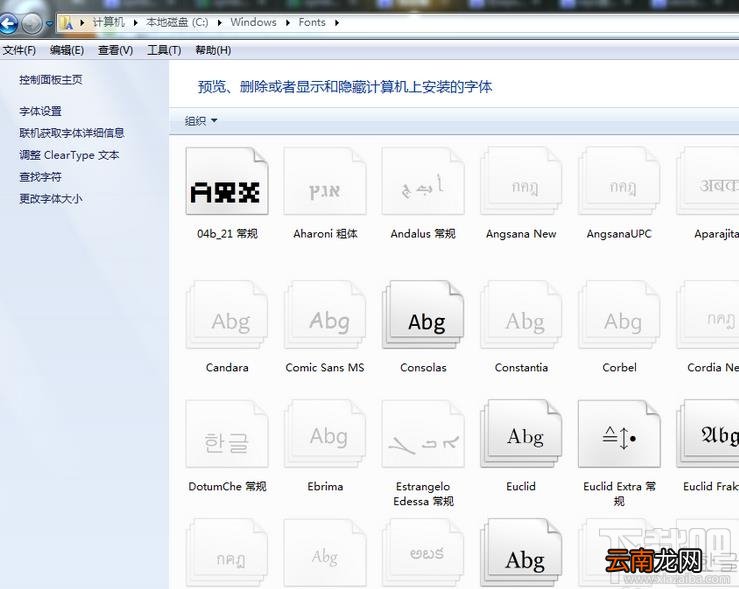
Task: Select the Ebrima font icon
Action: click(x=325, y=434)
